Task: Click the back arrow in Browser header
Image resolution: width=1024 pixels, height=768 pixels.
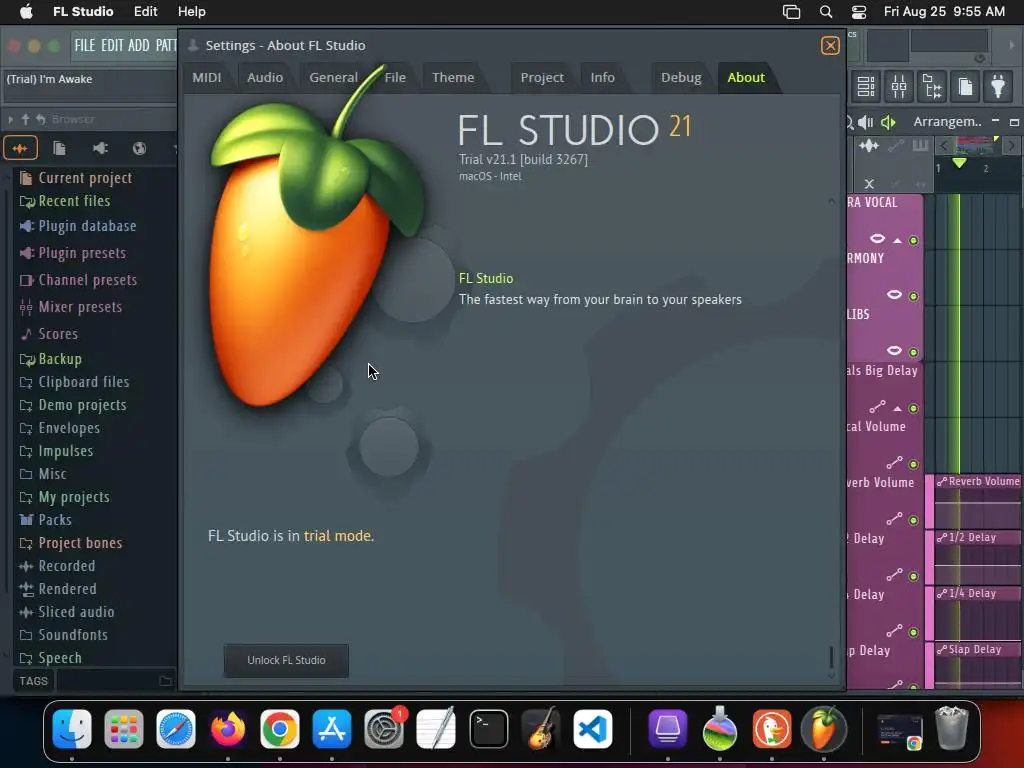Action: pyautogui.click(x=40, y=119)
